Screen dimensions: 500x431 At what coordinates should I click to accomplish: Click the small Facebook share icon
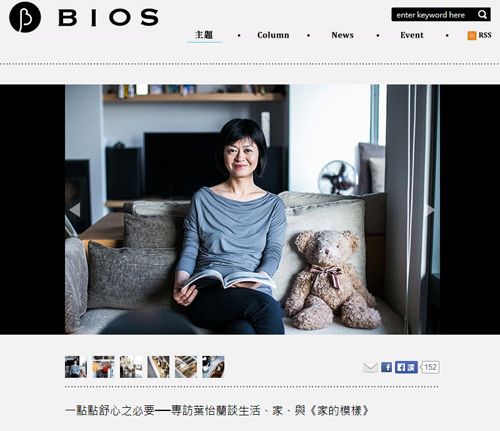point(387,367)
